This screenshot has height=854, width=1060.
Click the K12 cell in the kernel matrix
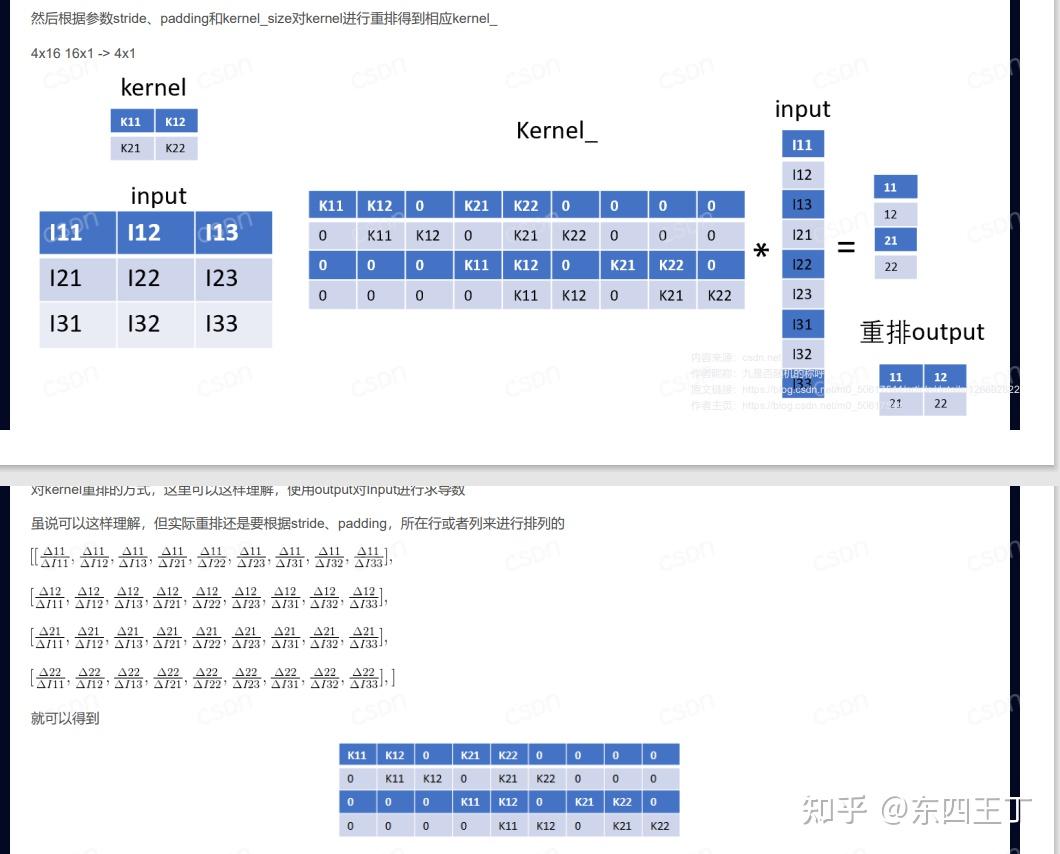[x=176, y=121]
